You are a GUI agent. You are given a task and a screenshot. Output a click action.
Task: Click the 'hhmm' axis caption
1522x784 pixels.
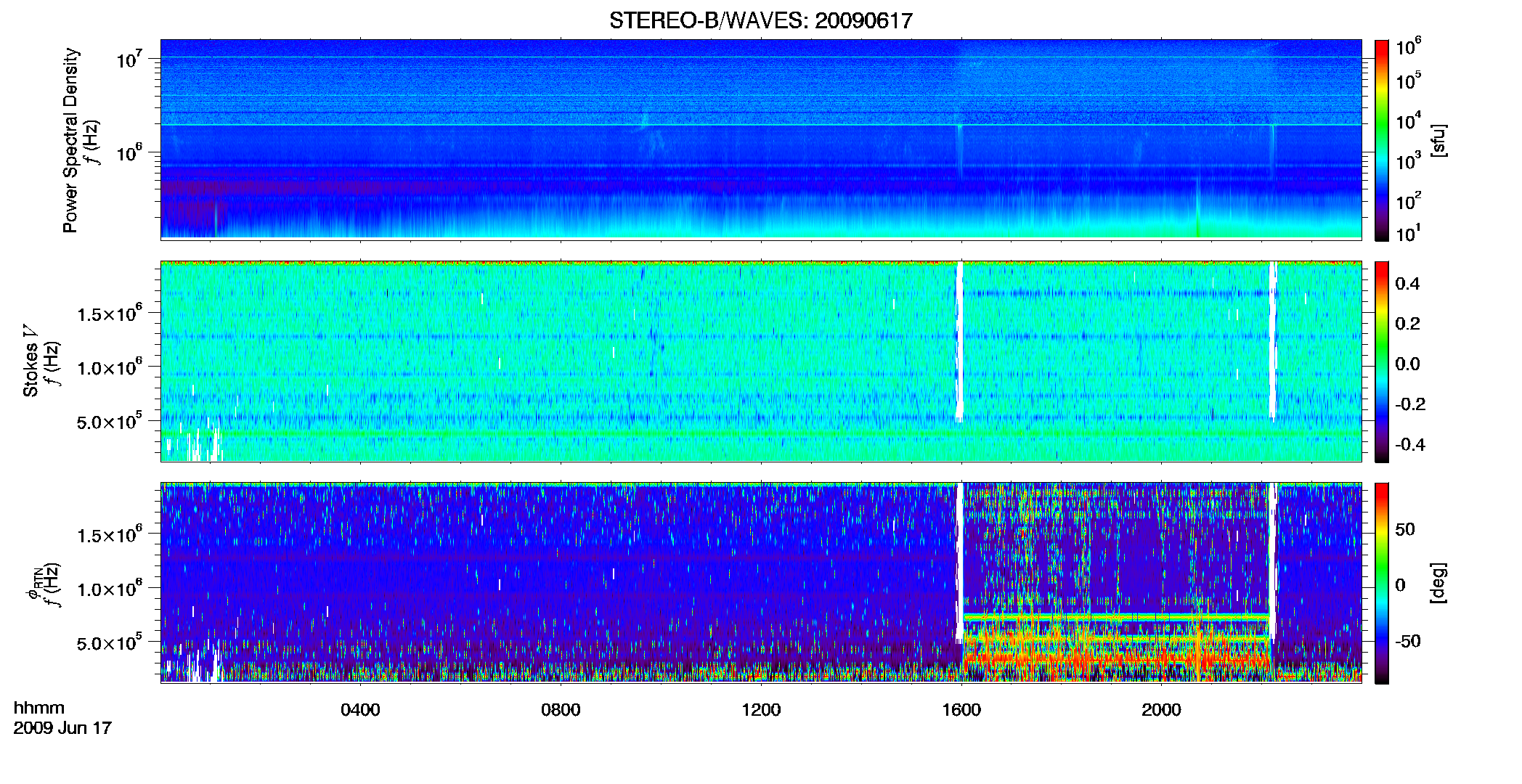pos(39,708)
